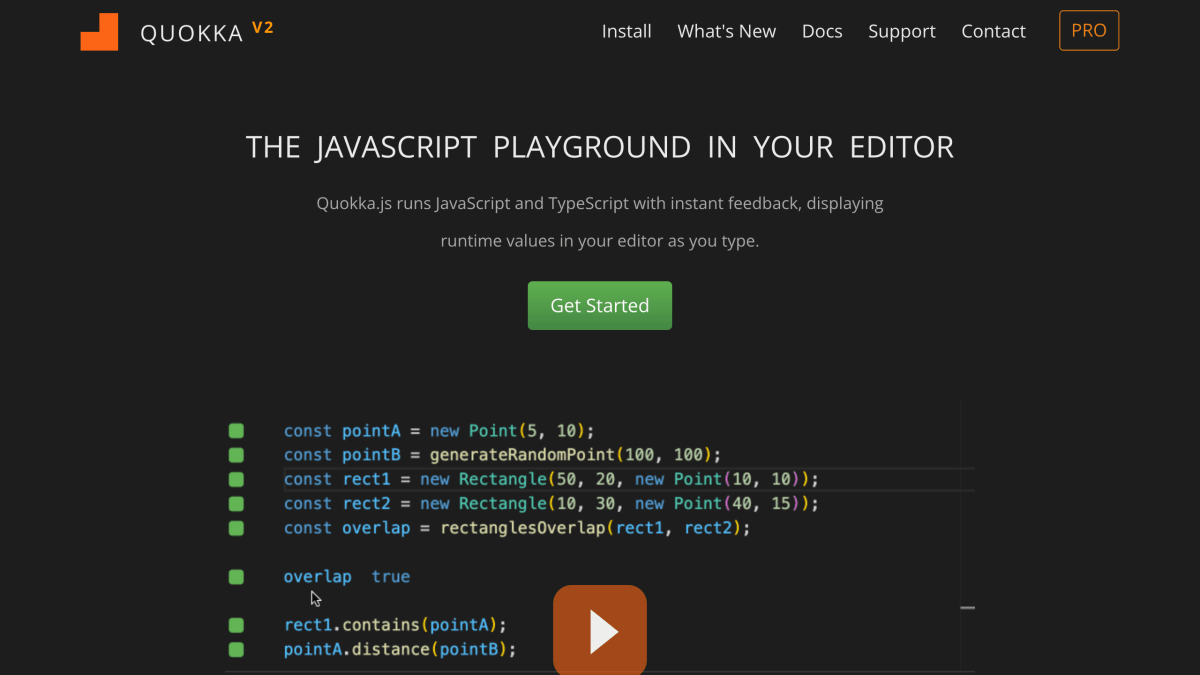The height and width of the screenshot is (675, 1200).
Task: Click green indicator beside const pointB line
Action: point(236,455)
